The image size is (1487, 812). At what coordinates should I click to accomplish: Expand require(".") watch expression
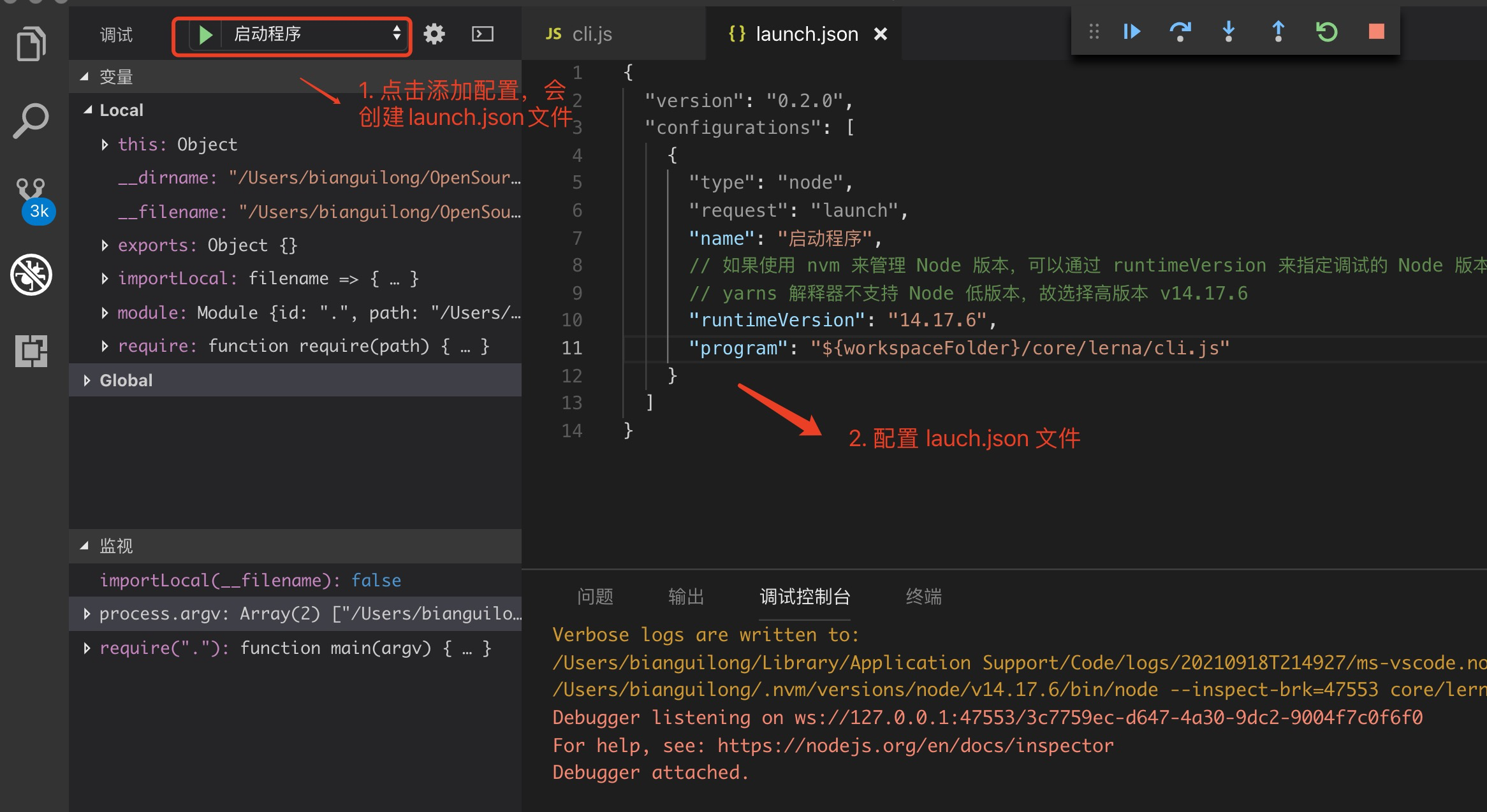[87, 648]
